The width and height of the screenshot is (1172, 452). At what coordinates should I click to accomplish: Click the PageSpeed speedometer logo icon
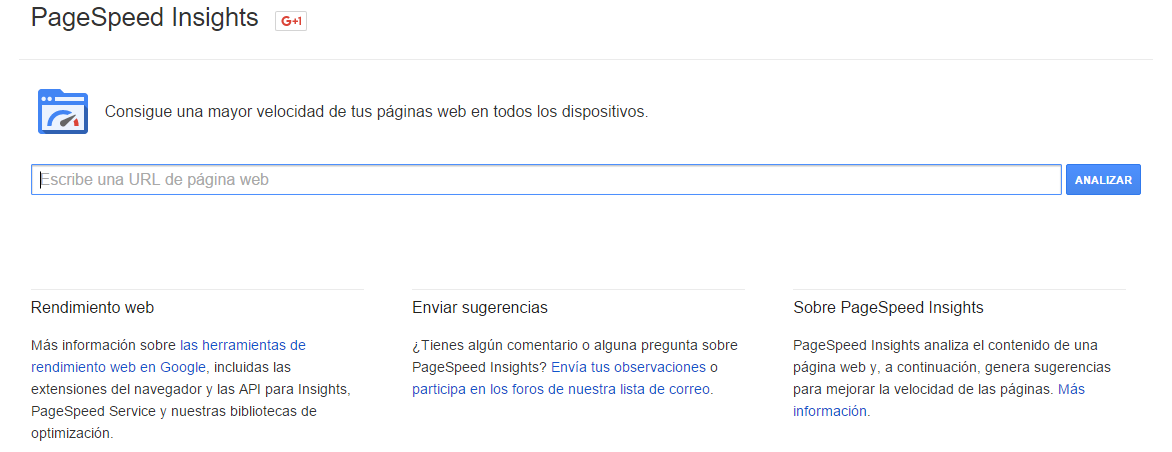coord(63,112)
